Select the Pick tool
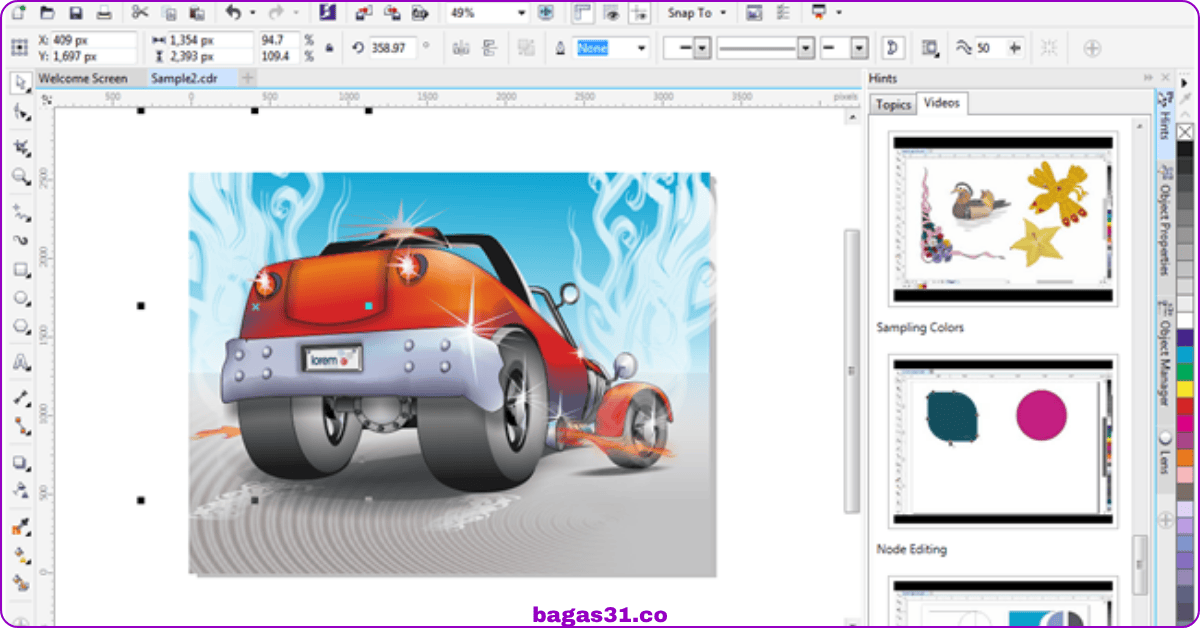 click(x=20, y=83)
